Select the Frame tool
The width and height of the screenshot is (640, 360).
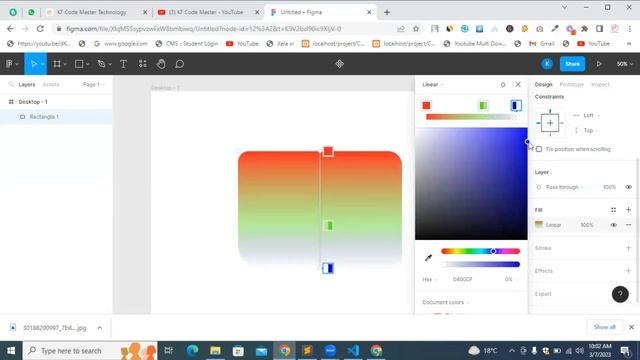[x=57, y=64]
